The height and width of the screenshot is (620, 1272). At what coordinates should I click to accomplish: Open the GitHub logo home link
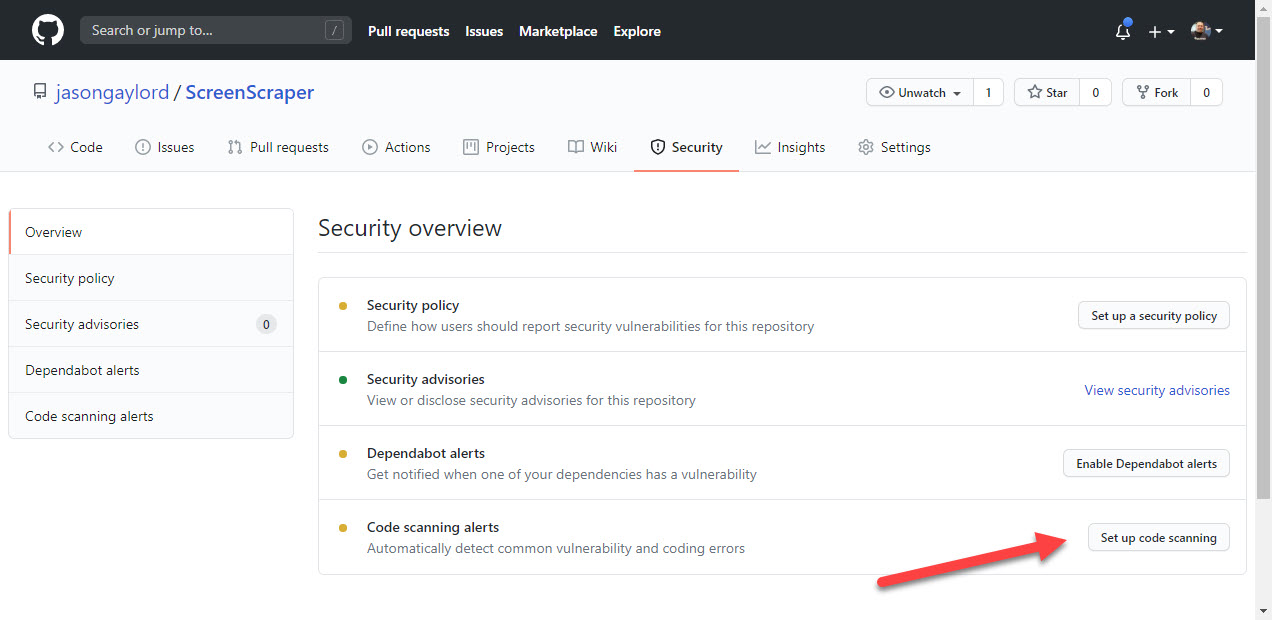pos(48,30)
